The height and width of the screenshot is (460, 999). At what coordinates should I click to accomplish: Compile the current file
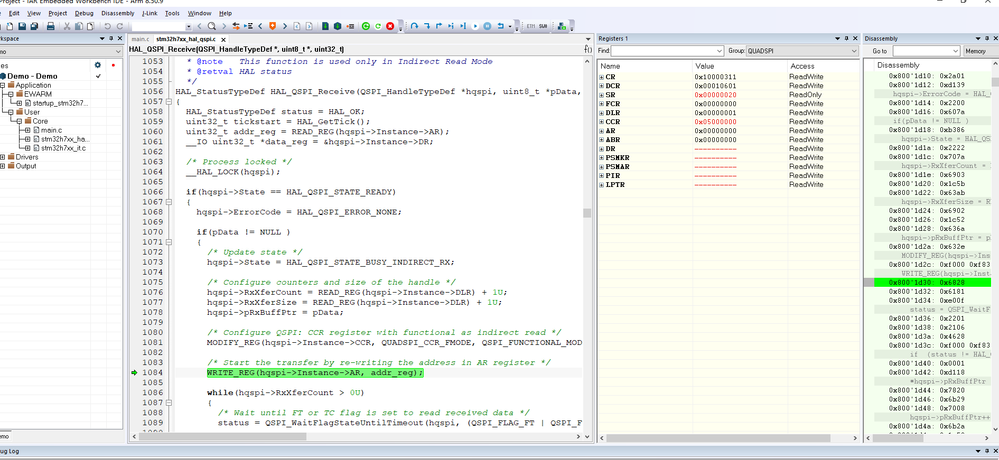click(325, 26)
